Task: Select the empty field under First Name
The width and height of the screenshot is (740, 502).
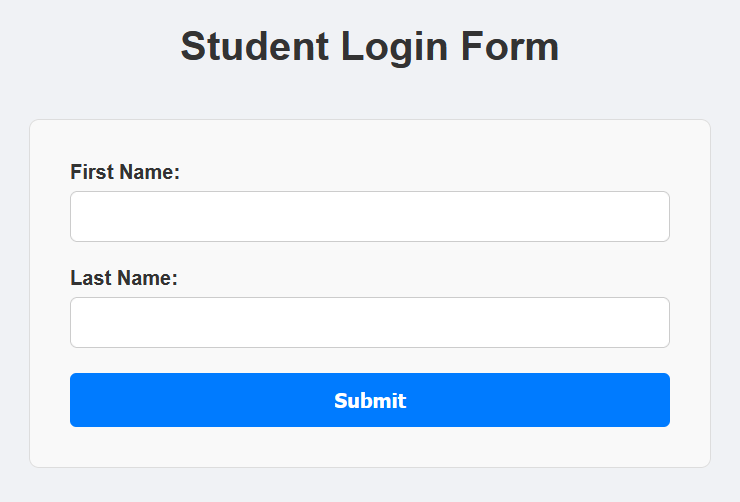Action: pos(369,216)
